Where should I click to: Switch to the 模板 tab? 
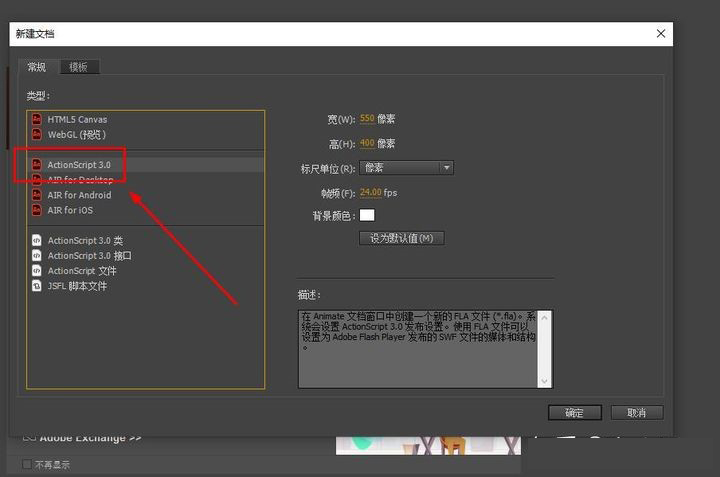click(79, 67)
